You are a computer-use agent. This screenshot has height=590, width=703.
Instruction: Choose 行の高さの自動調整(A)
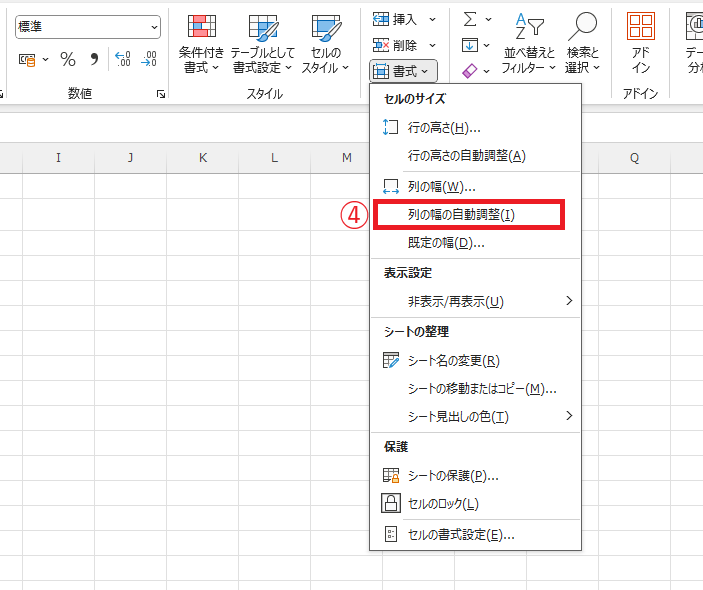point(475,156)
